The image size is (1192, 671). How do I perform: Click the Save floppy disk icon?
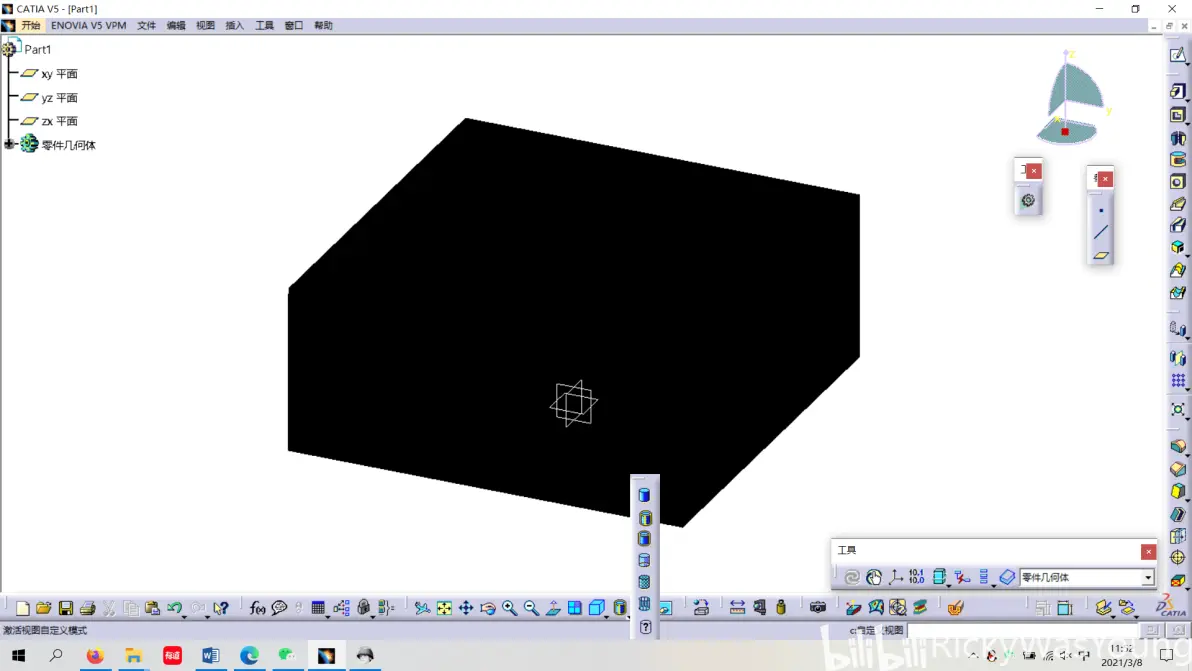tap(65, 608)
